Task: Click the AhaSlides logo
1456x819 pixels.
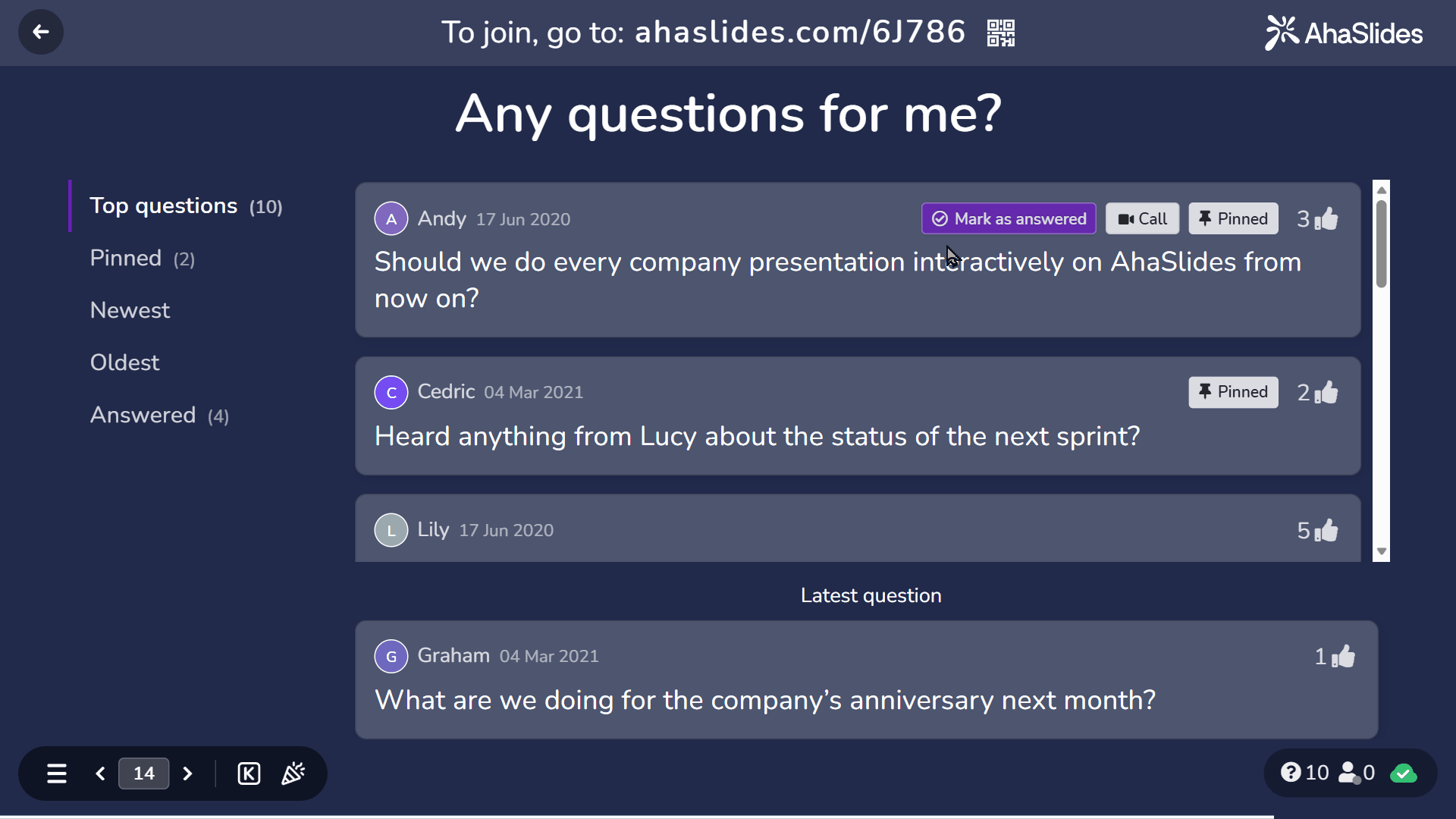Action: point(1343,33)
